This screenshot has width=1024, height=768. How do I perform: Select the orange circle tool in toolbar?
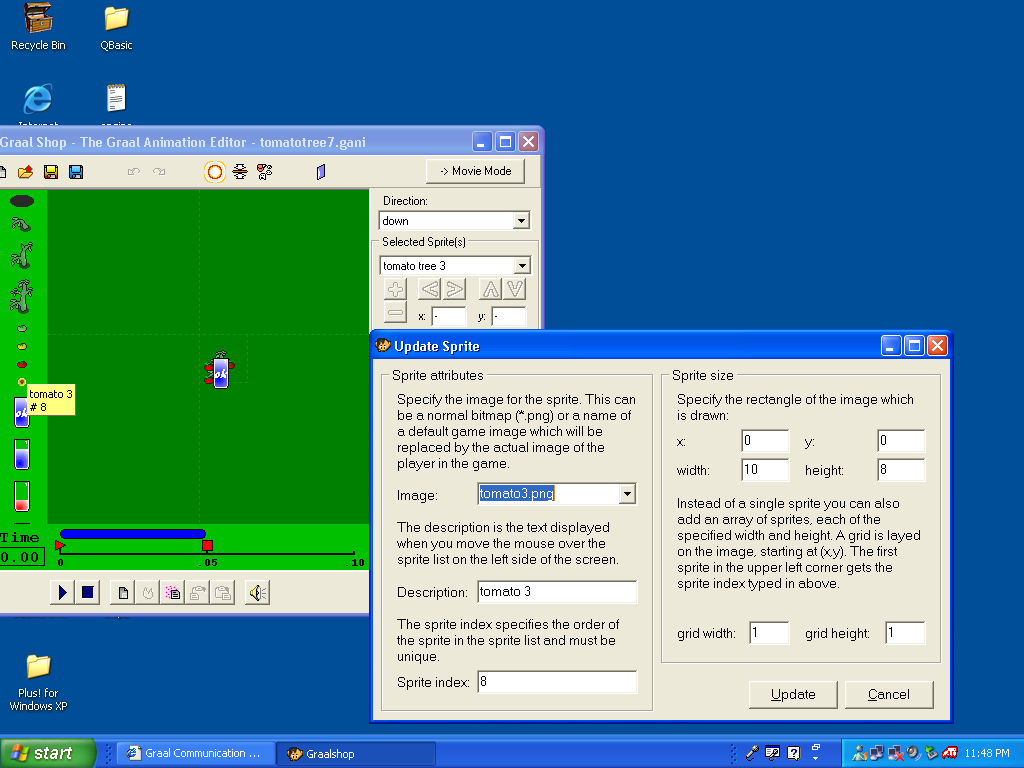(x=214, y=172)
